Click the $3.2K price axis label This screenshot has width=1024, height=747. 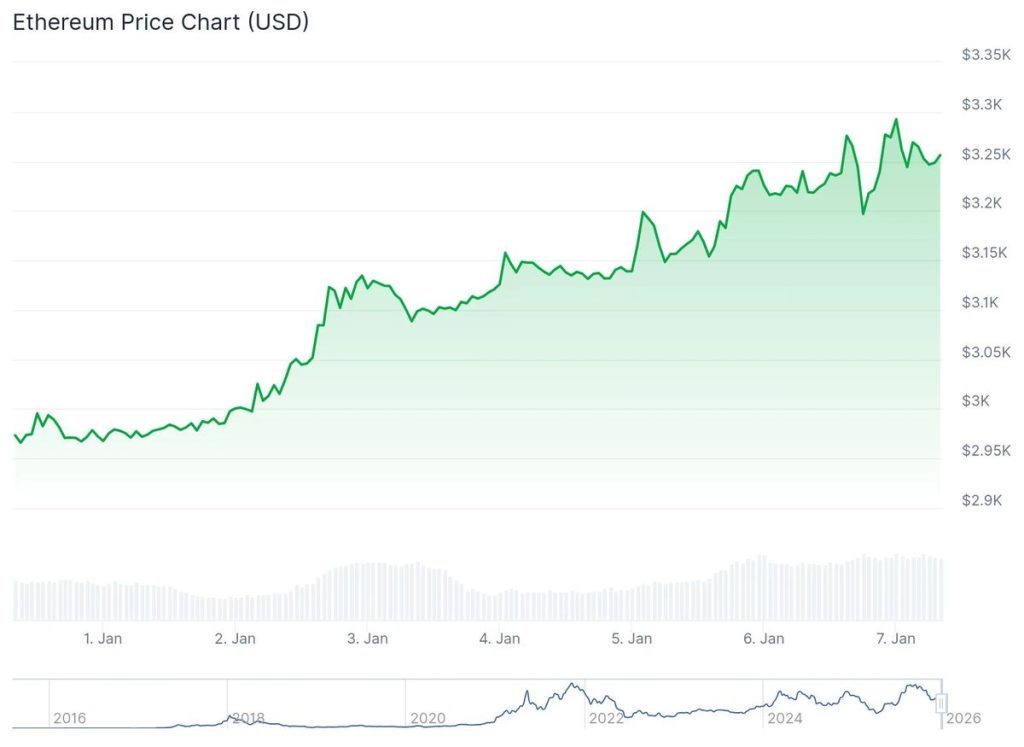point(982,203)
